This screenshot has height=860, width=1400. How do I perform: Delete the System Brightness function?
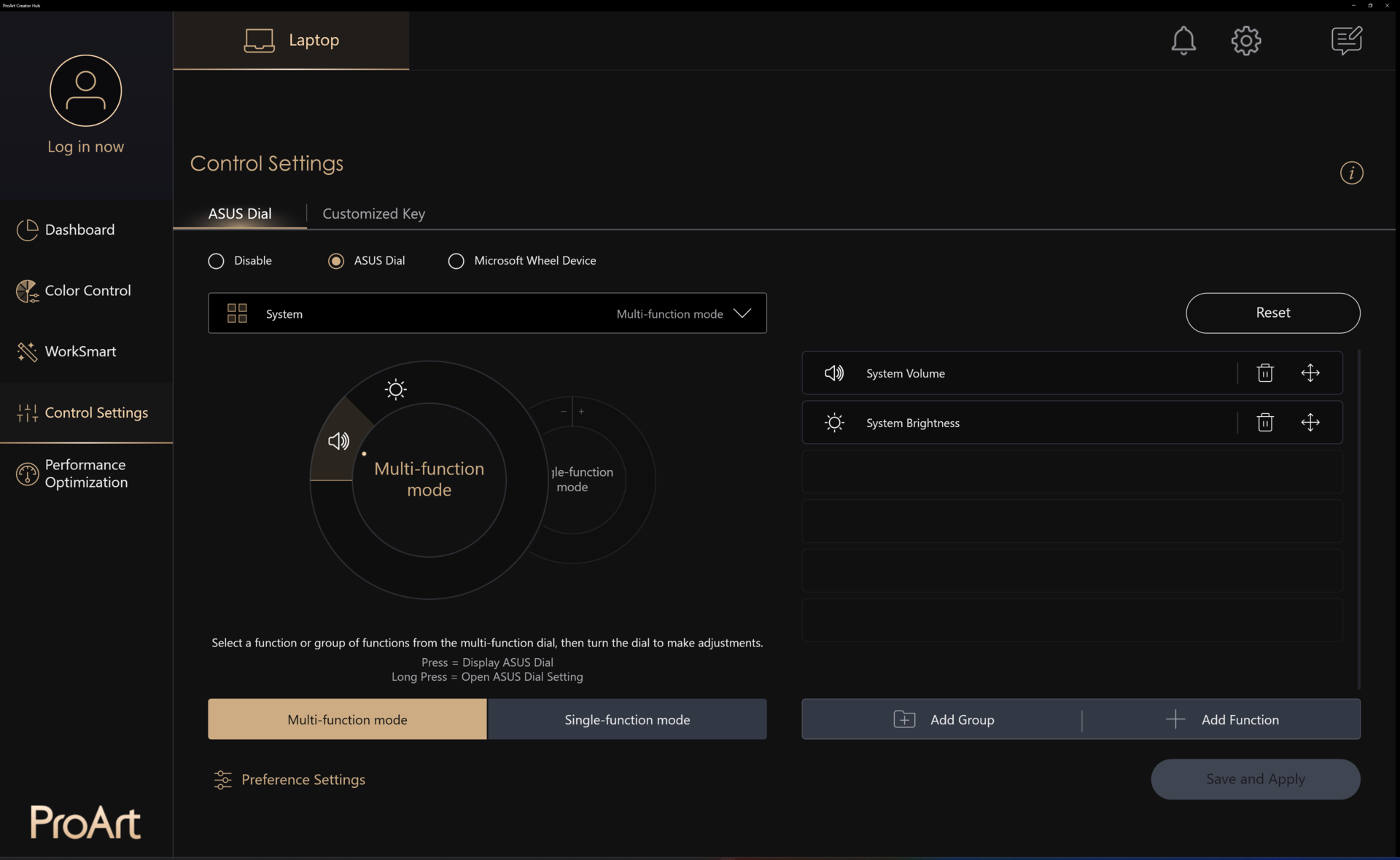click(1264, 423)
